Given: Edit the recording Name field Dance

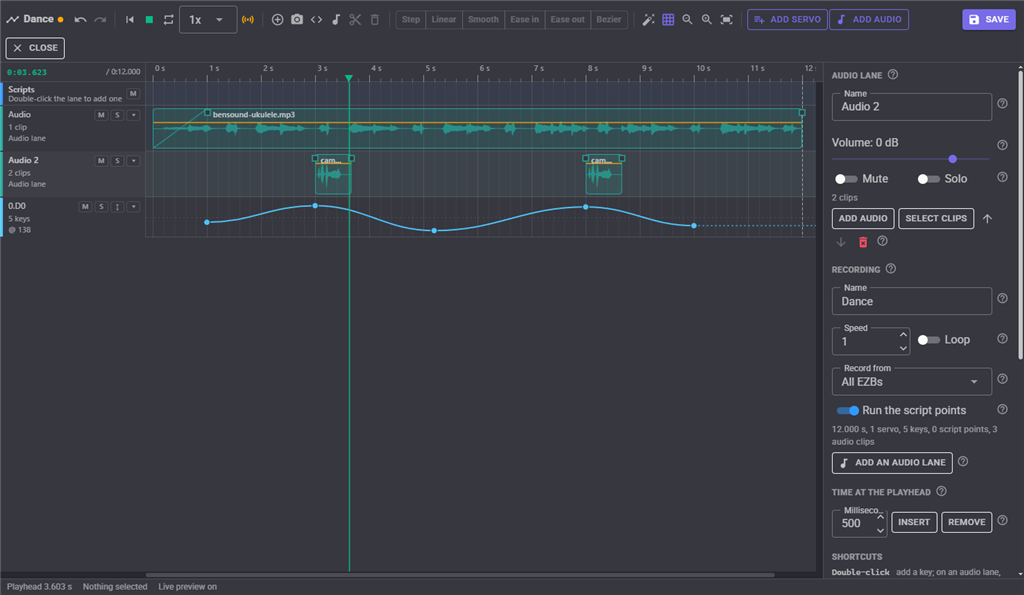Looking at the screenshot, I should pos(912,302).
